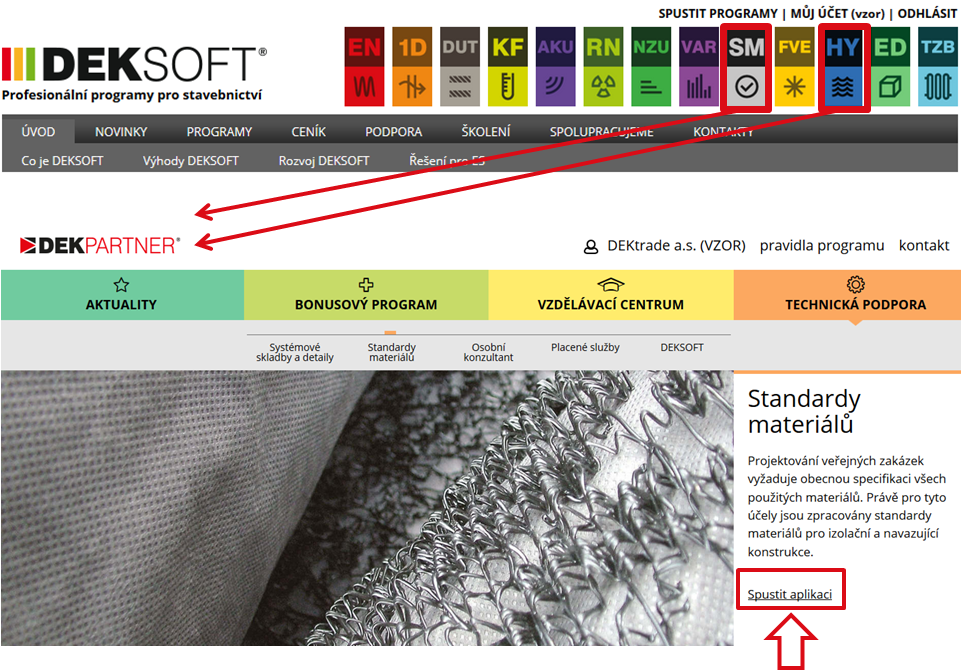Open the AKU acoustics program tile

tap(556, 66)
